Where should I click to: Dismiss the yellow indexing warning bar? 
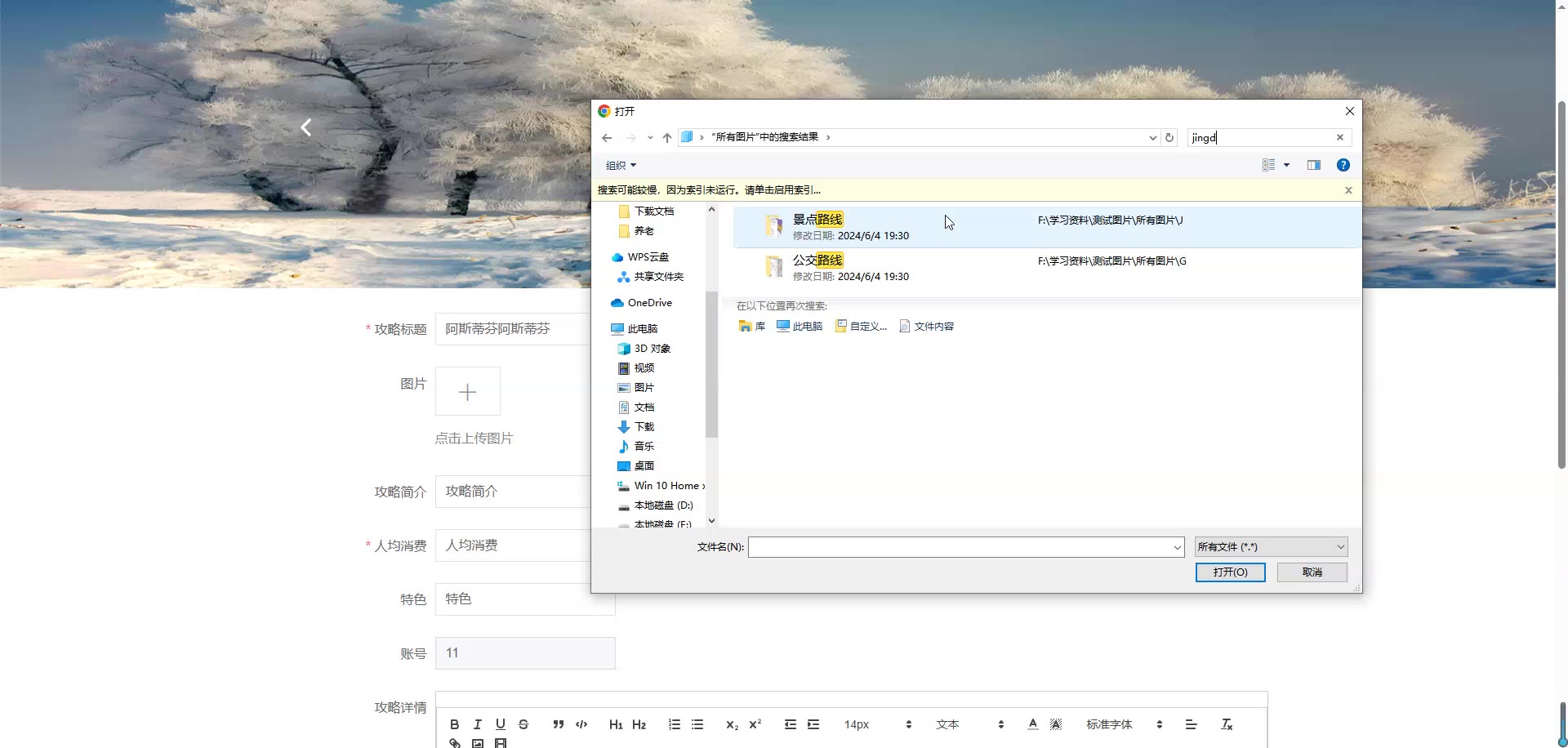tap(1348, 190)
